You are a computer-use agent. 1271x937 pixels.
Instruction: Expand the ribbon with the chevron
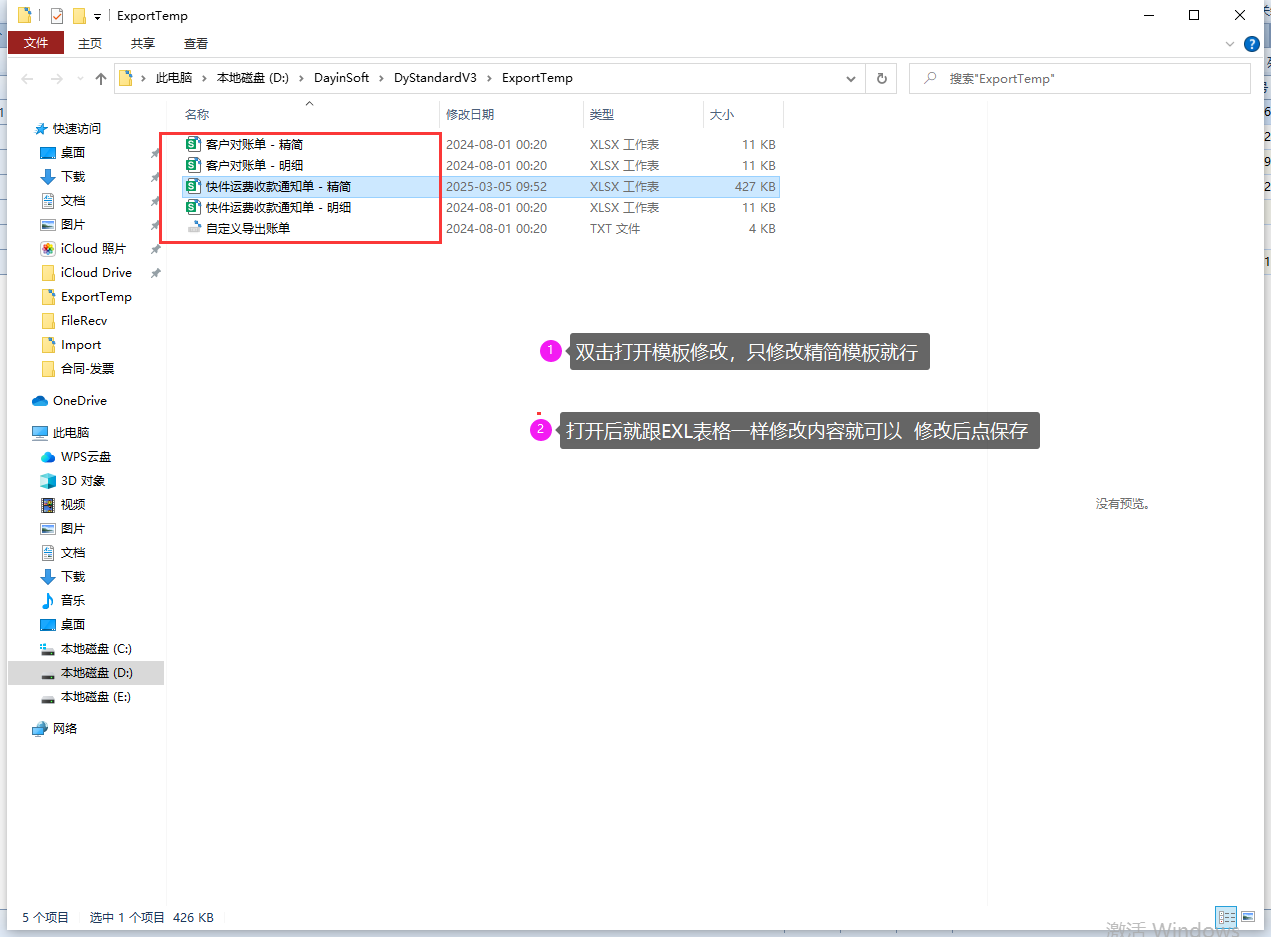coord(1230,44)
